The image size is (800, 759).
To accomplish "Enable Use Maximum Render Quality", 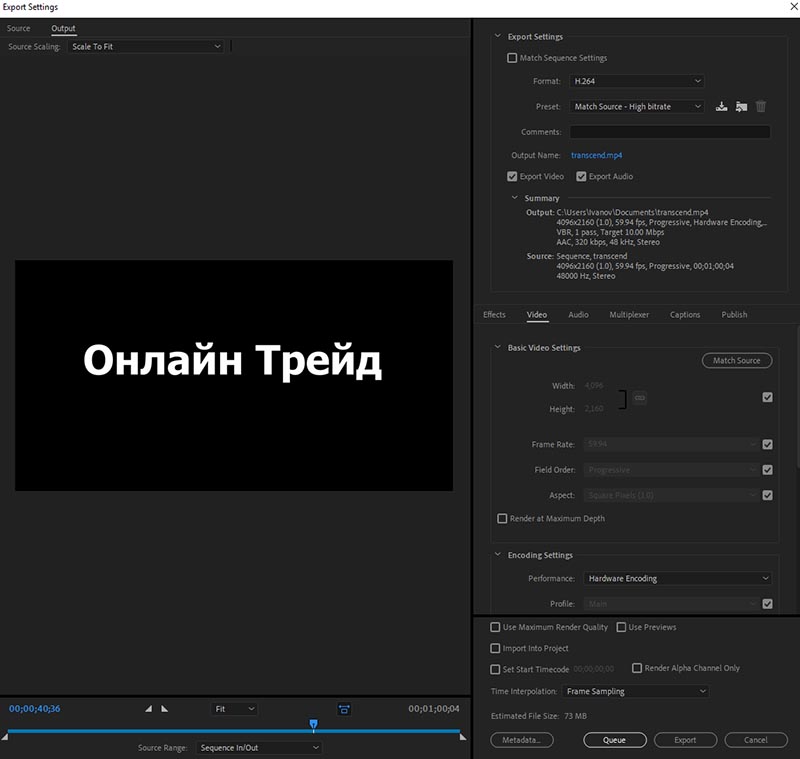I will point(495,627).
